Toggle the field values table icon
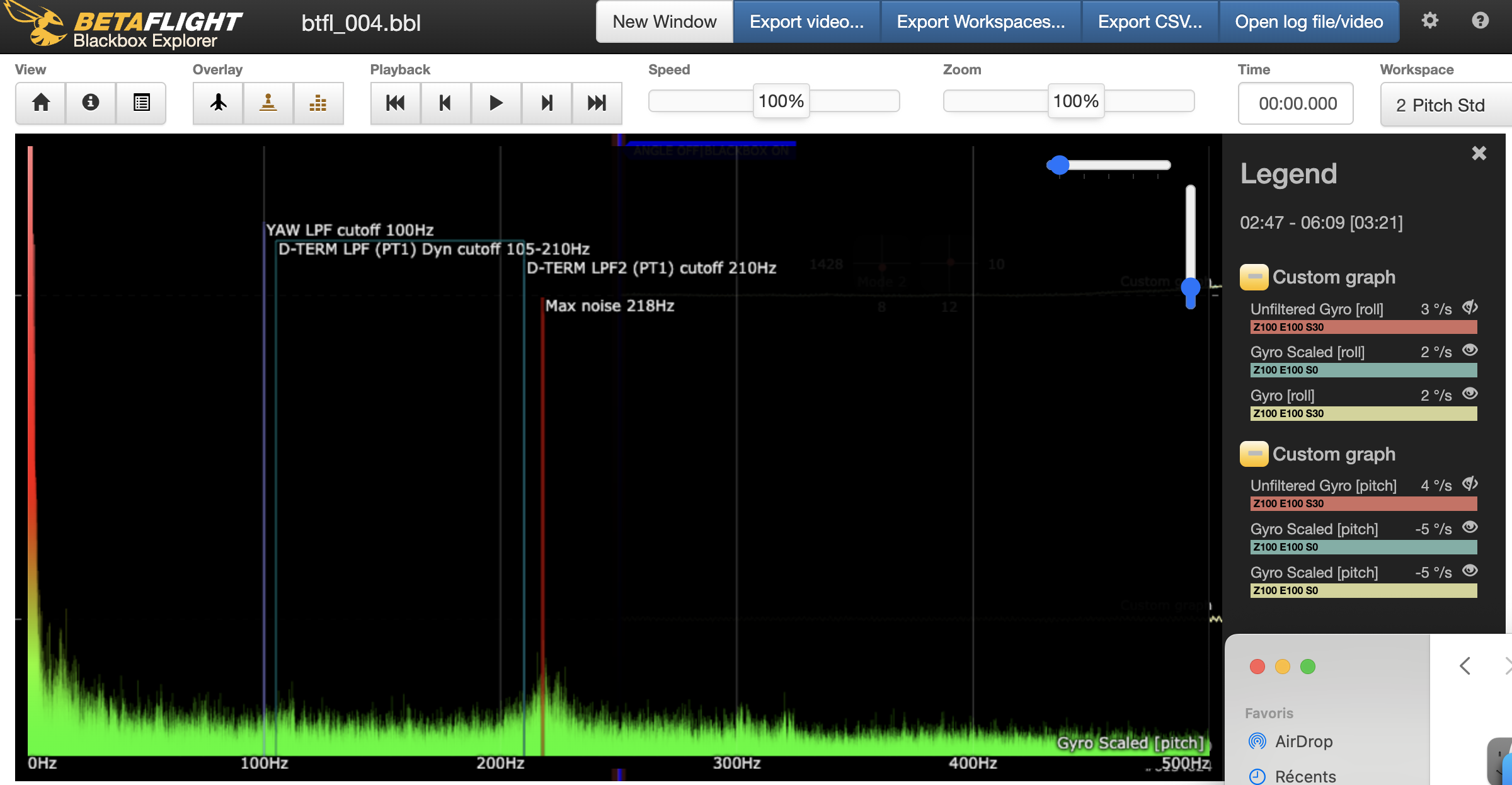The height and width of the screenshot is (785, 1512). tap(141, 103)
